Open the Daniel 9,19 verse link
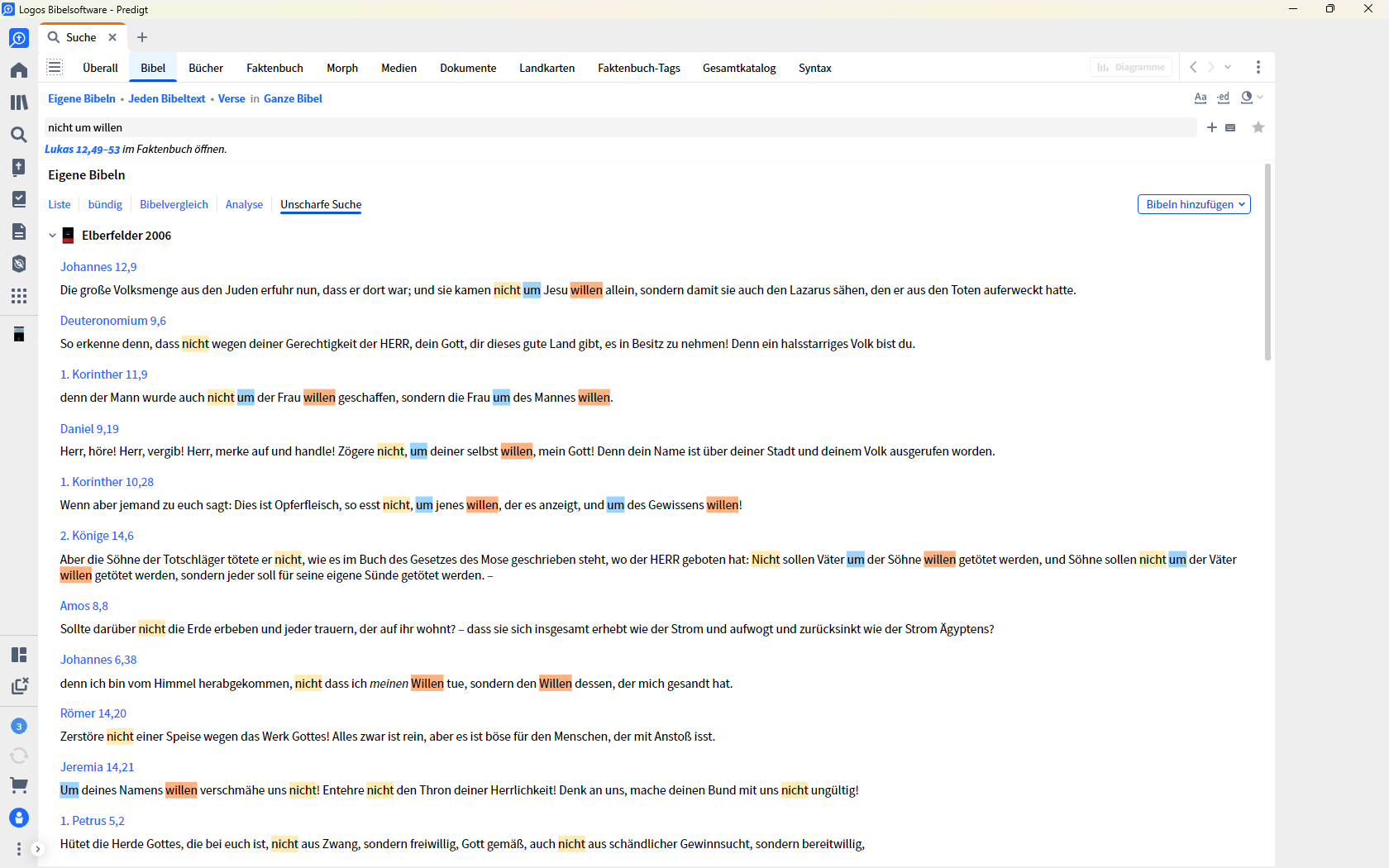Image resolution: width=1389 pixels, height=868 pixels. [x=89, y=429]
